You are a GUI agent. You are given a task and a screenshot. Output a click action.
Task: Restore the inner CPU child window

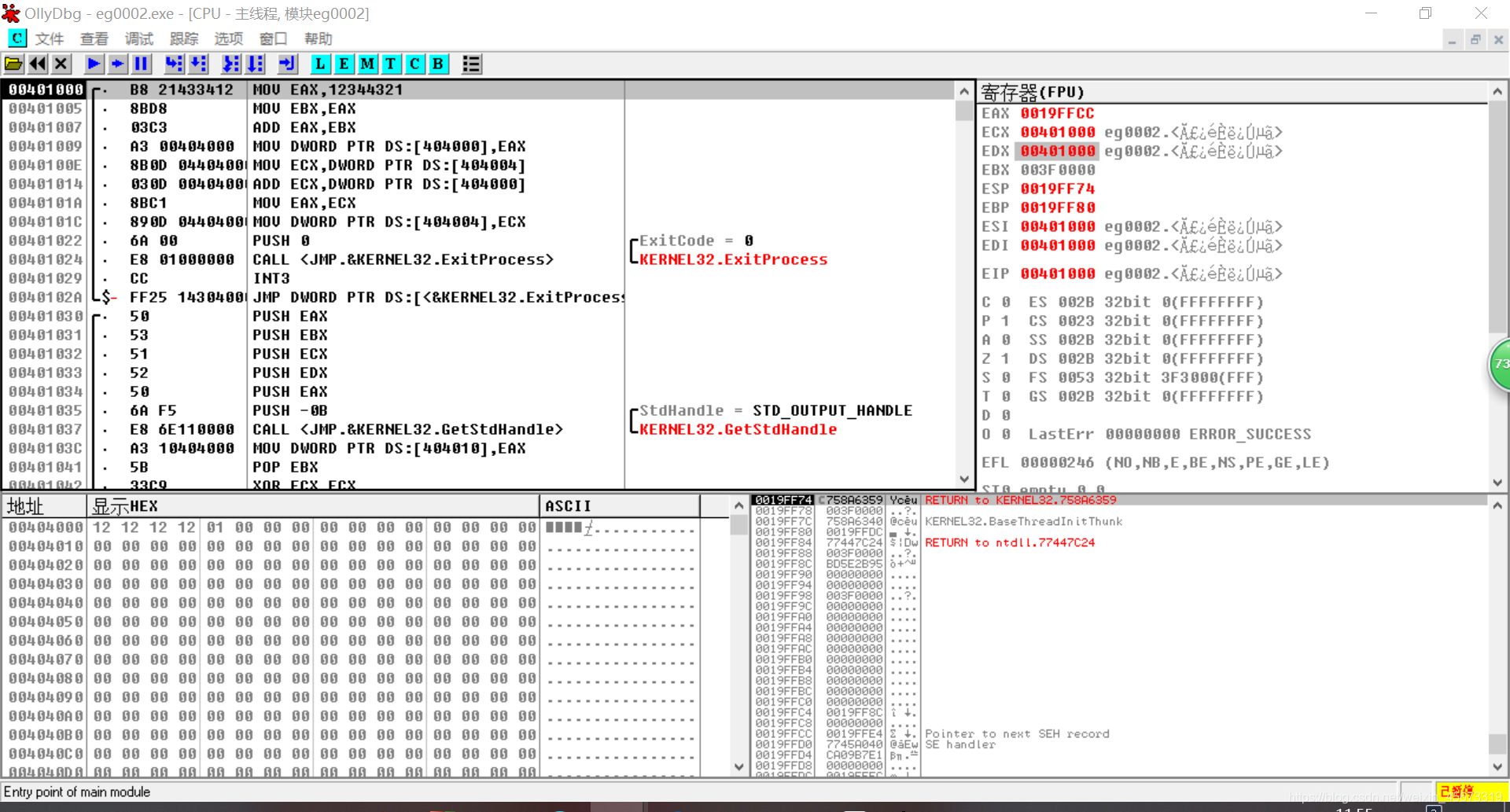click(x=1475, y=39)
